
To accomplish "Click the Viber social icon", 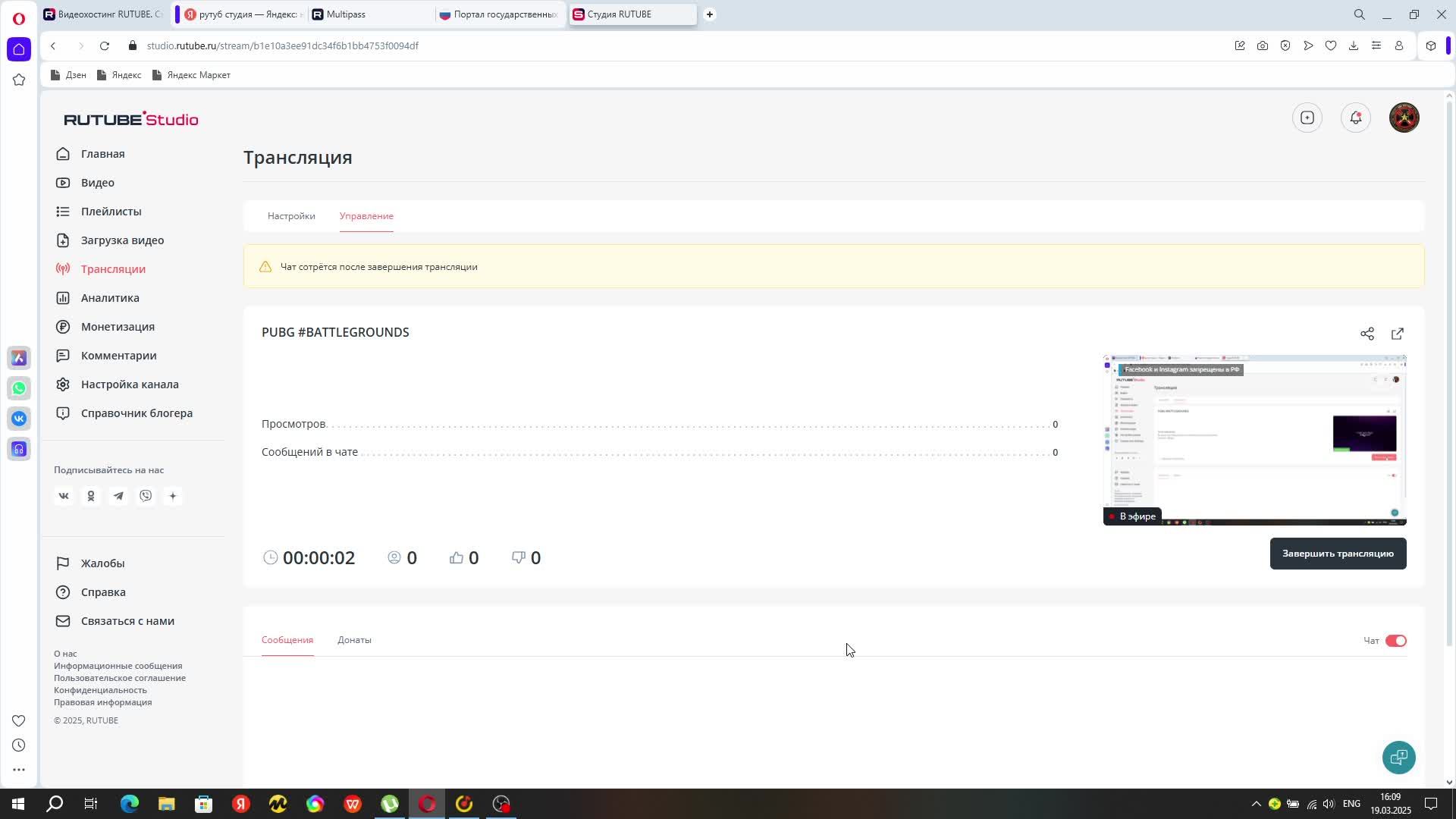I will [x=146, y=496].
